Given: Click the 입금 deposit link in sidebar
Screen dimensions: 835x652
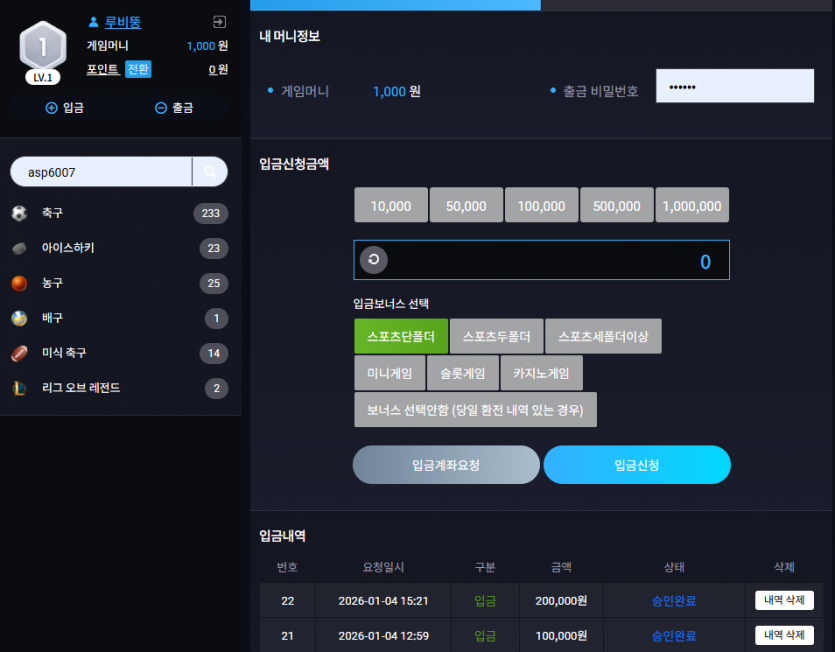Looking at the screenshot, I should point(65,108).
